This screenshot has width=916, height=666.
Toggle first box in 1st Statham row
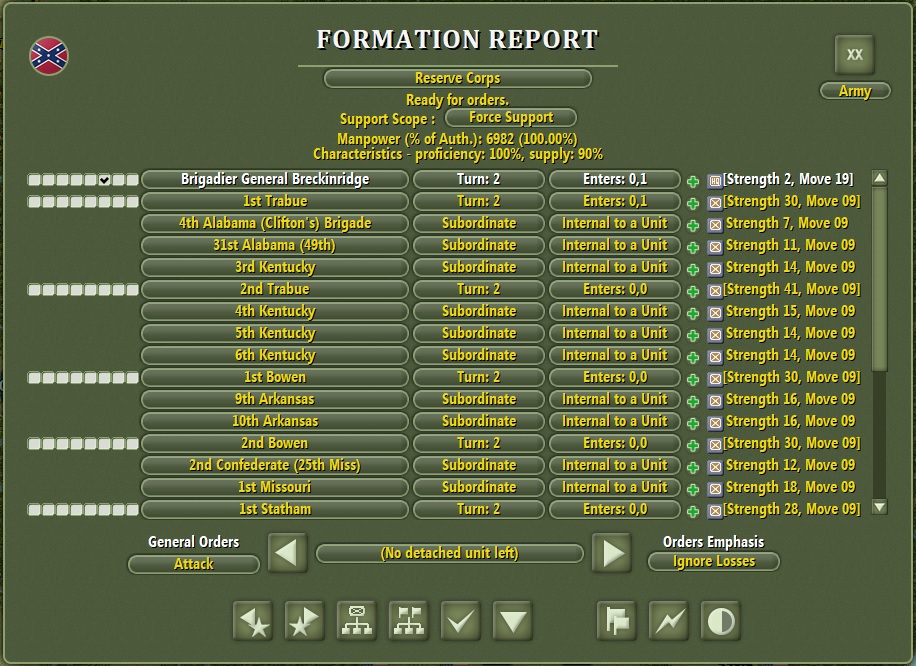click(34, 510)
